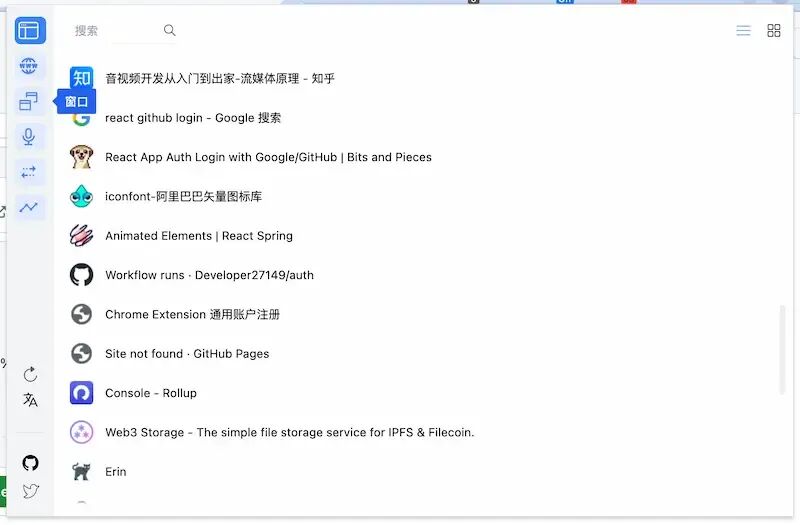800x525 pixels.
Task: Open the Twitter bird icon
Action: click(31, 491)
